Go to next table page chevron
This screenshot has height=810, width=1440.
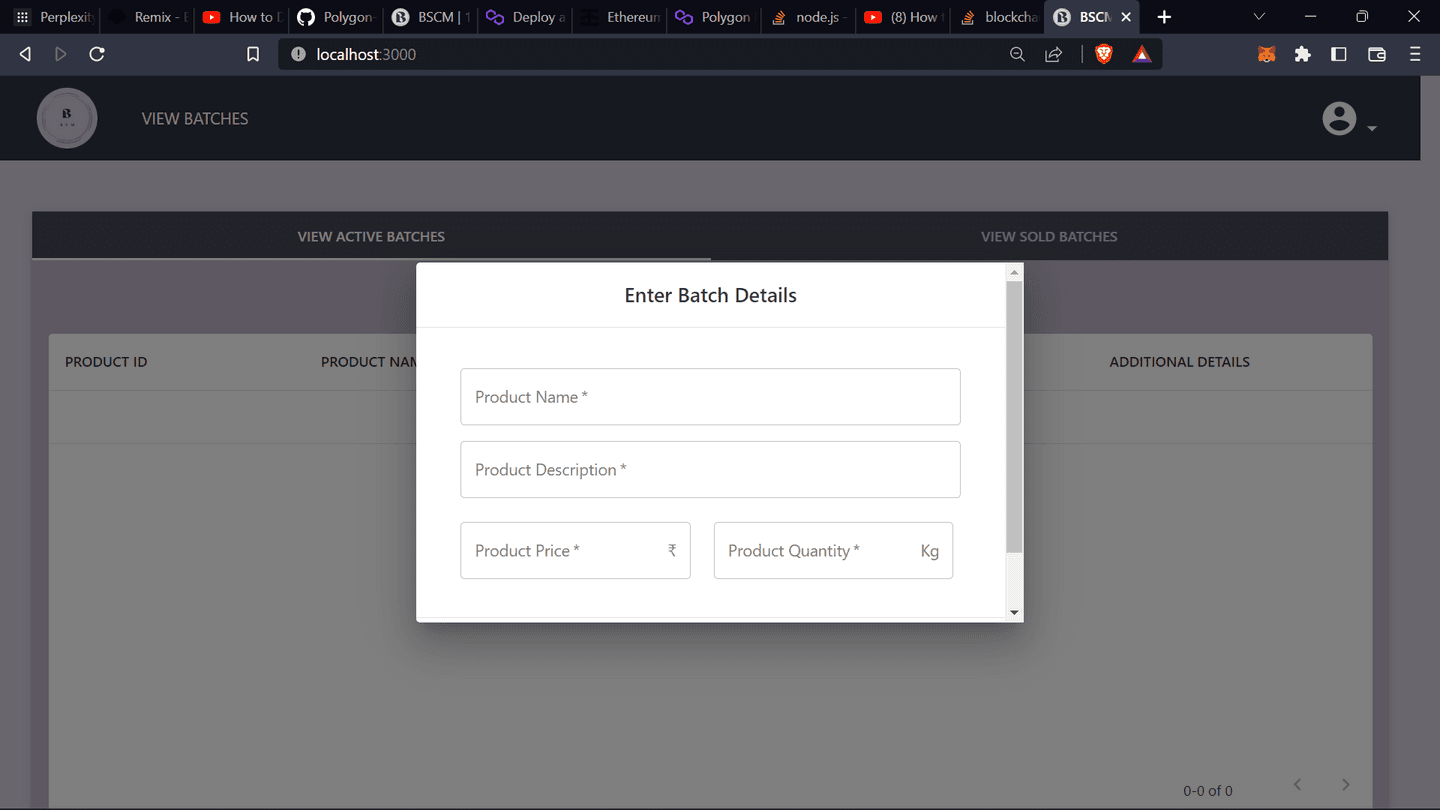tap(1345, 784)
